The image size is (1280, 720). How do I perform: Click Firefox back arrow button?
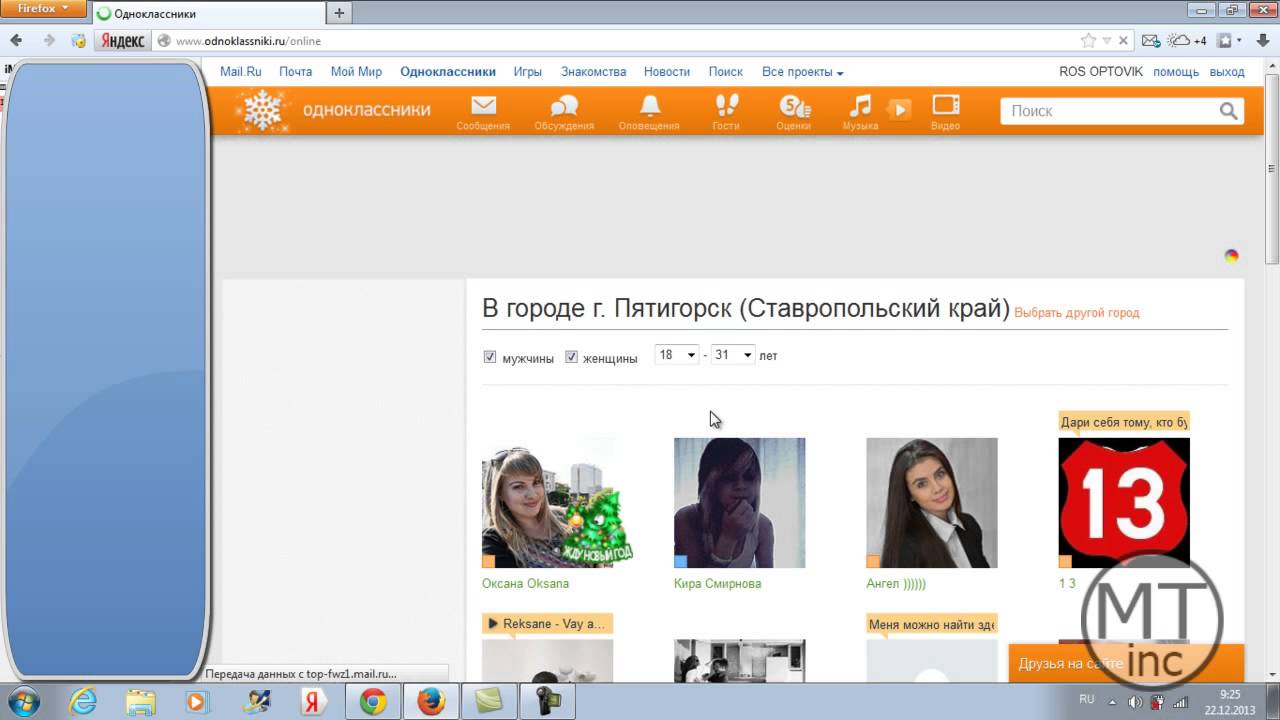pyautogui.click(x=17, y=41)
